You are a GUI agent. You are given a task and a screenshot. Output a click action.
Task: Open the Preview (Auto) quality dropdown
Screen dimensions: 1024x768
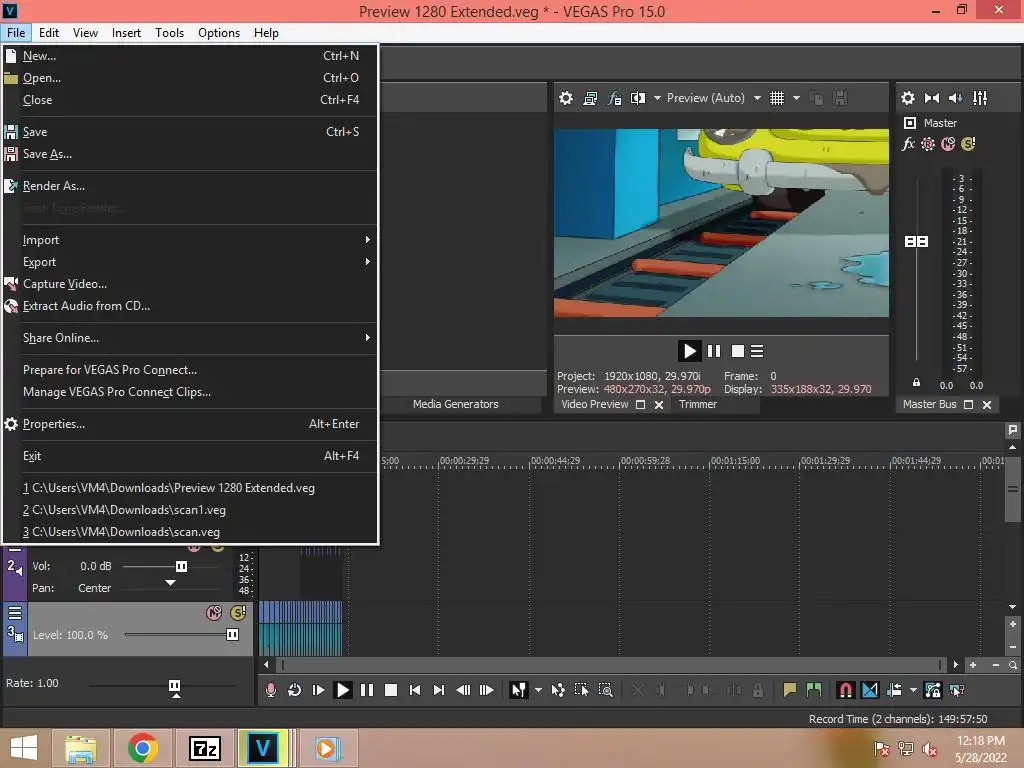pos(757,98)
